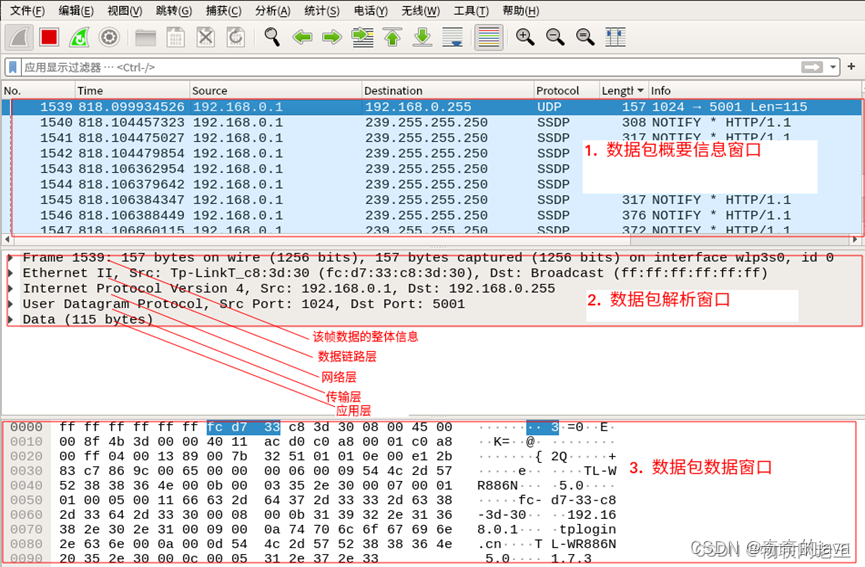Click into the display filter input field

411,67
